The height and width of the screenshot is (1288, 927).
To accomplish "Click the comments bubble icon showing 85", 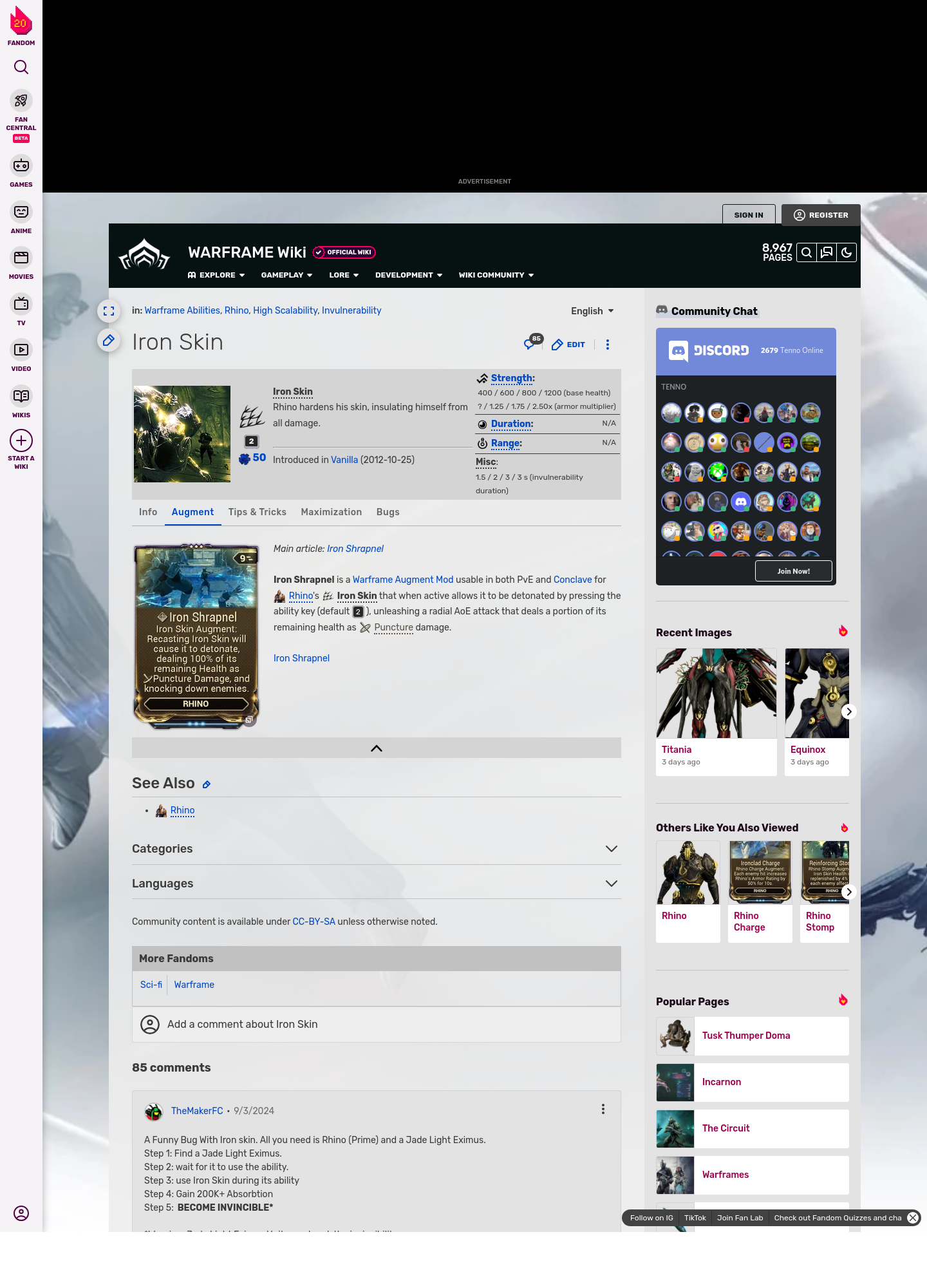I will pos(530,344).
